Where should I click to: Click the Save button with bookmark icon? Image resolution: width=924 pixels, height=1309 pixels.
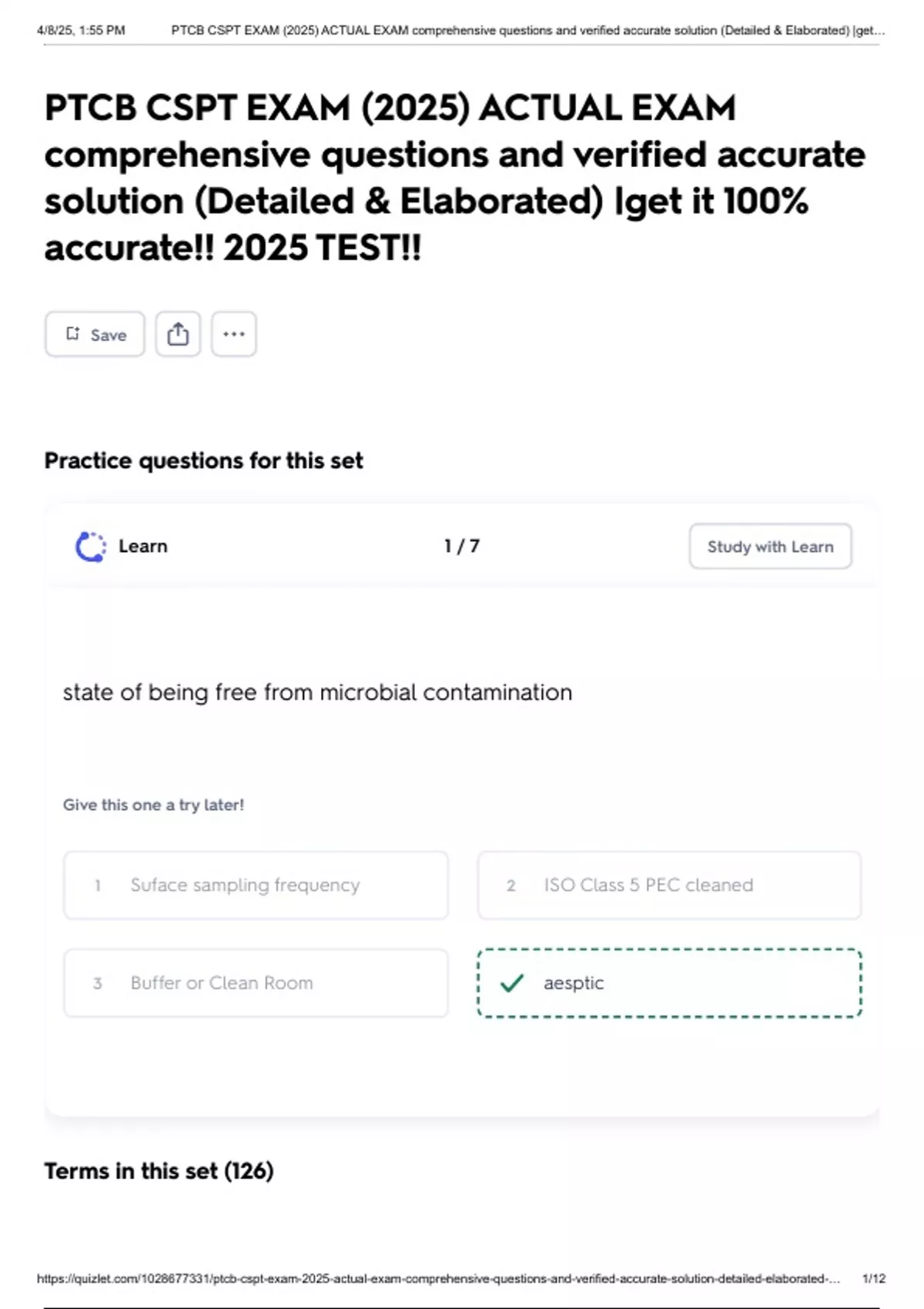tap(95, 334)
